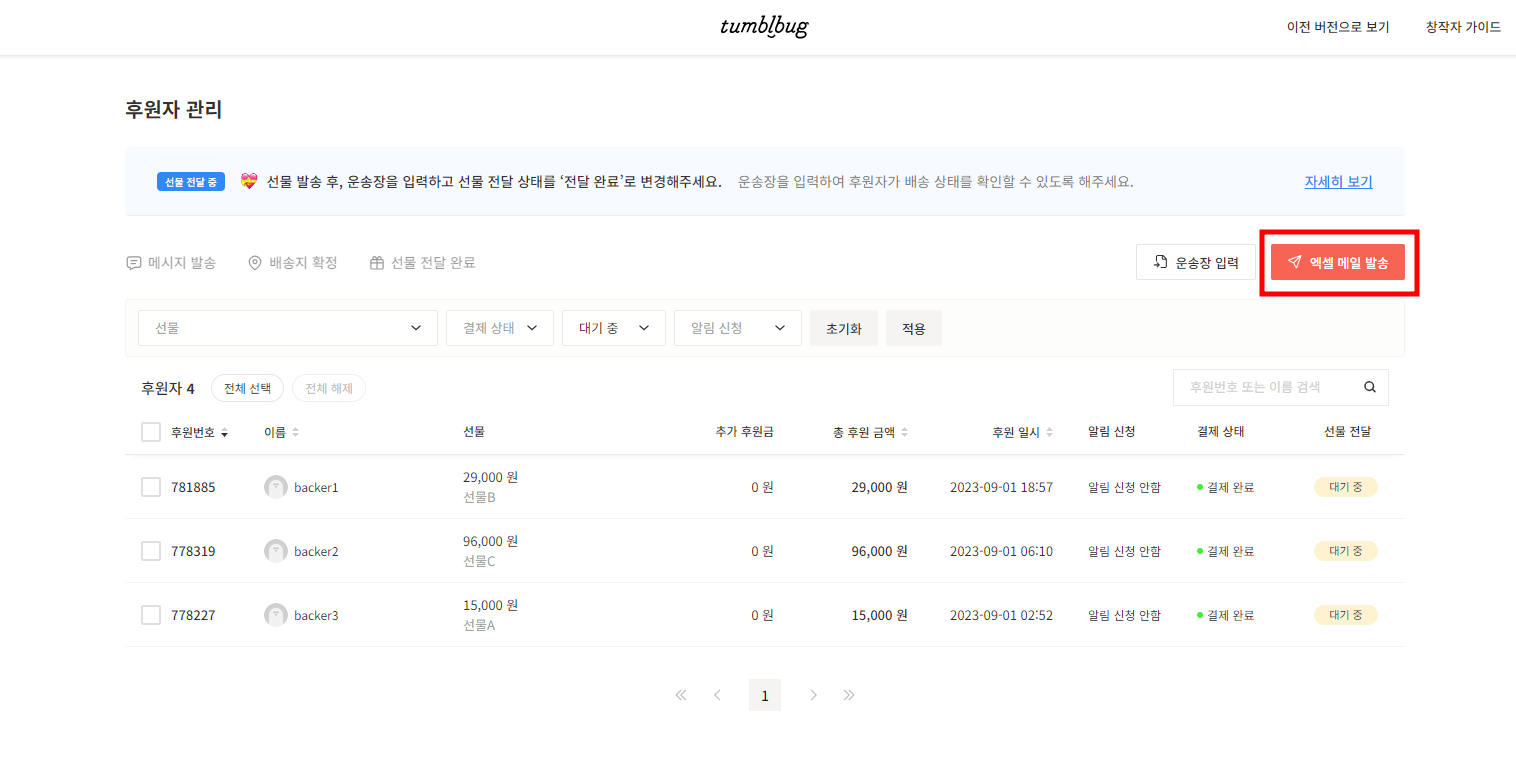Go to the first page arrow

(x=681, y=695)
